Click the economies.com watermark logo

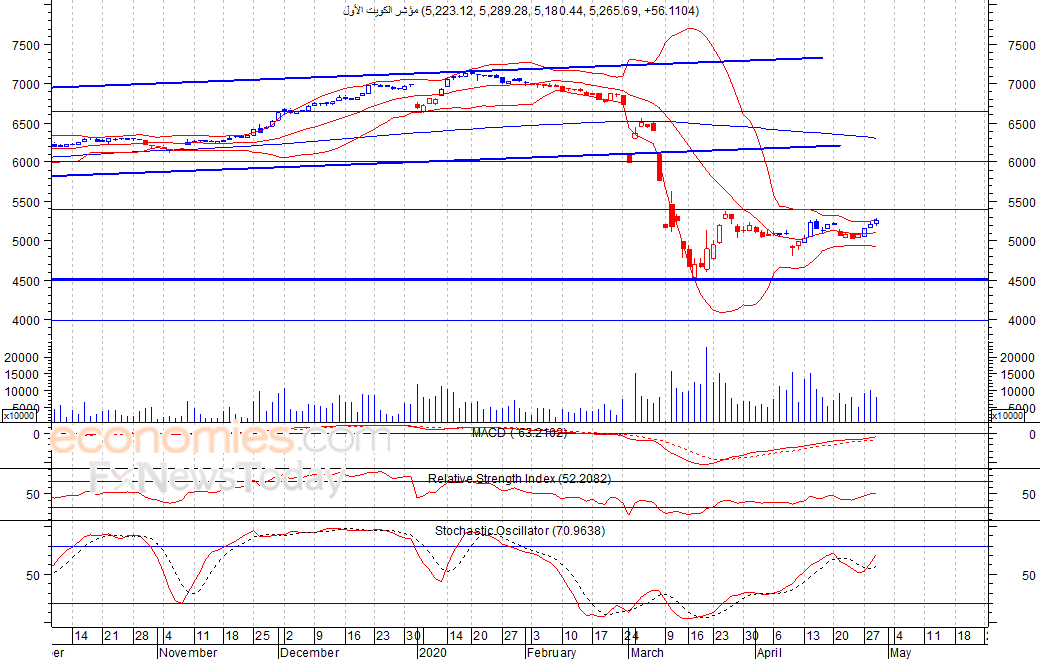220,439
